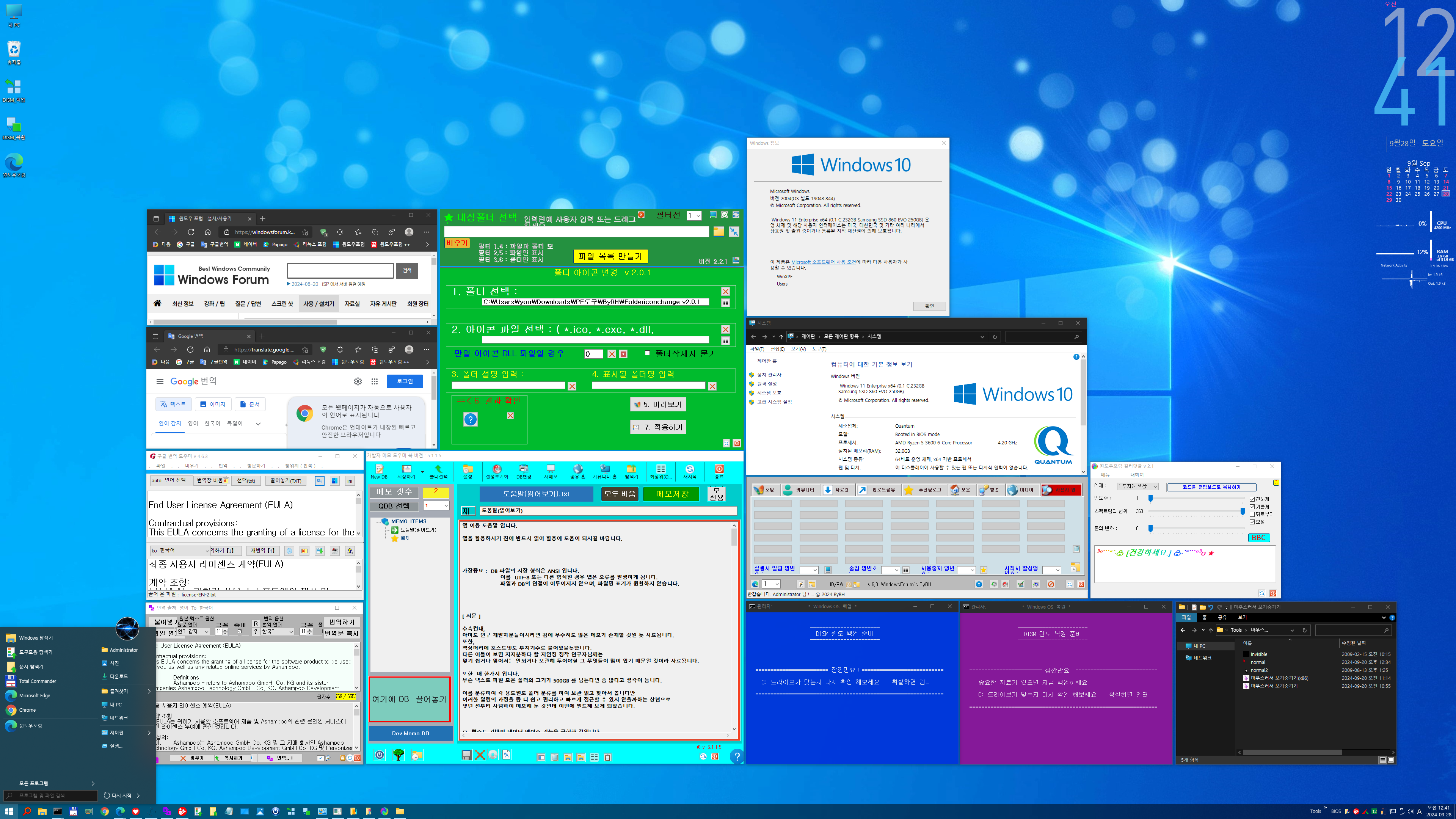Click help question icon in folder icon changer
1456x819 pixels.
click(470, 419)
